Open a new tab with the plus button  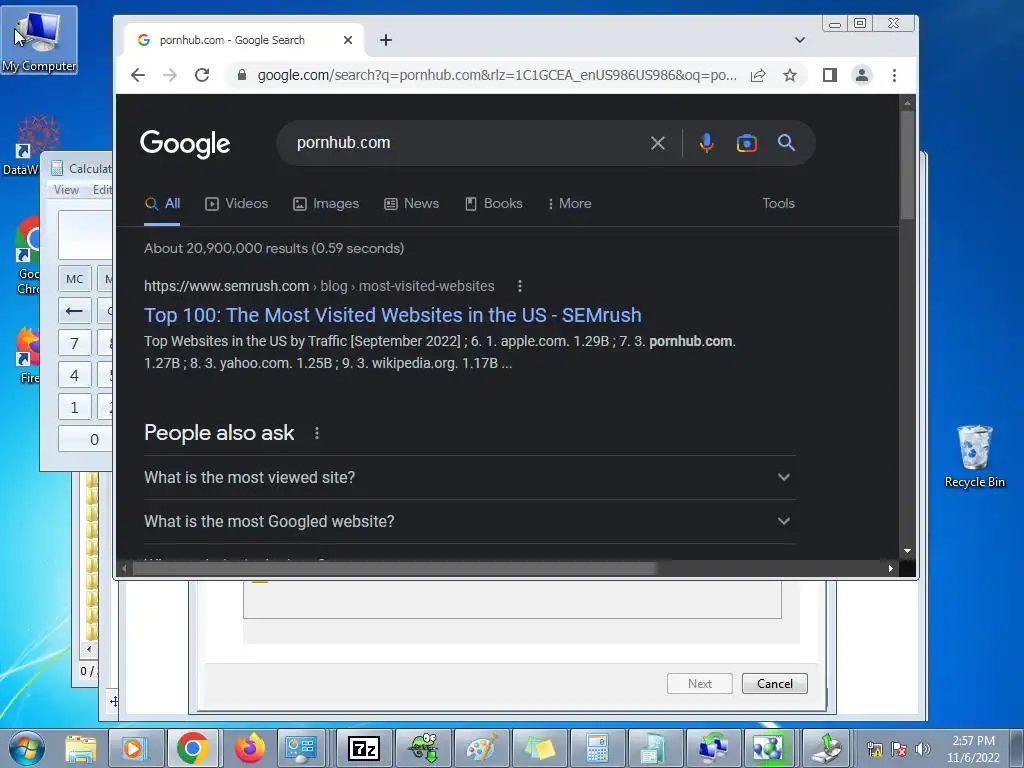[386, 40]
